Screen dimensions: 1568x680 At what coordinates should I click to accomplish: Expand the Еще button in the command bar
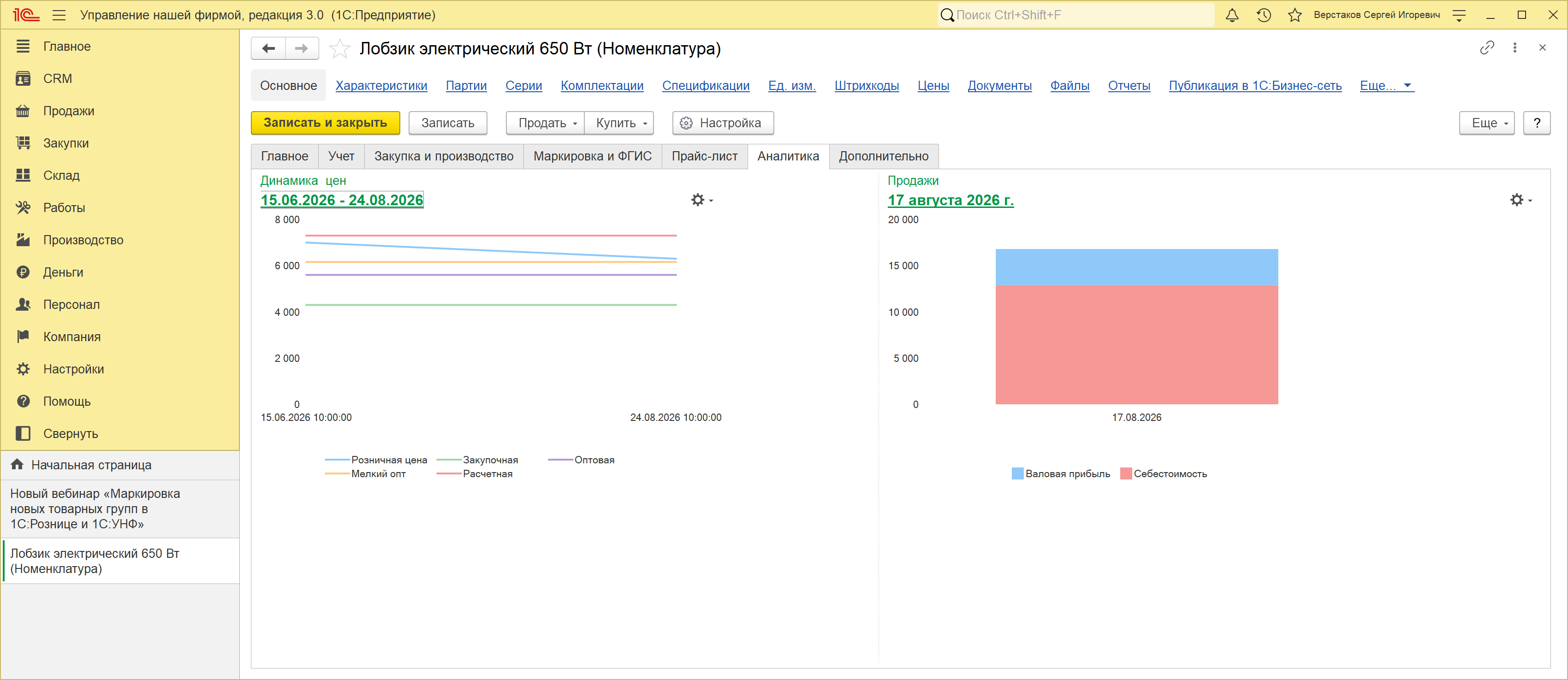pyautogui.click(x=1486, y=123)
